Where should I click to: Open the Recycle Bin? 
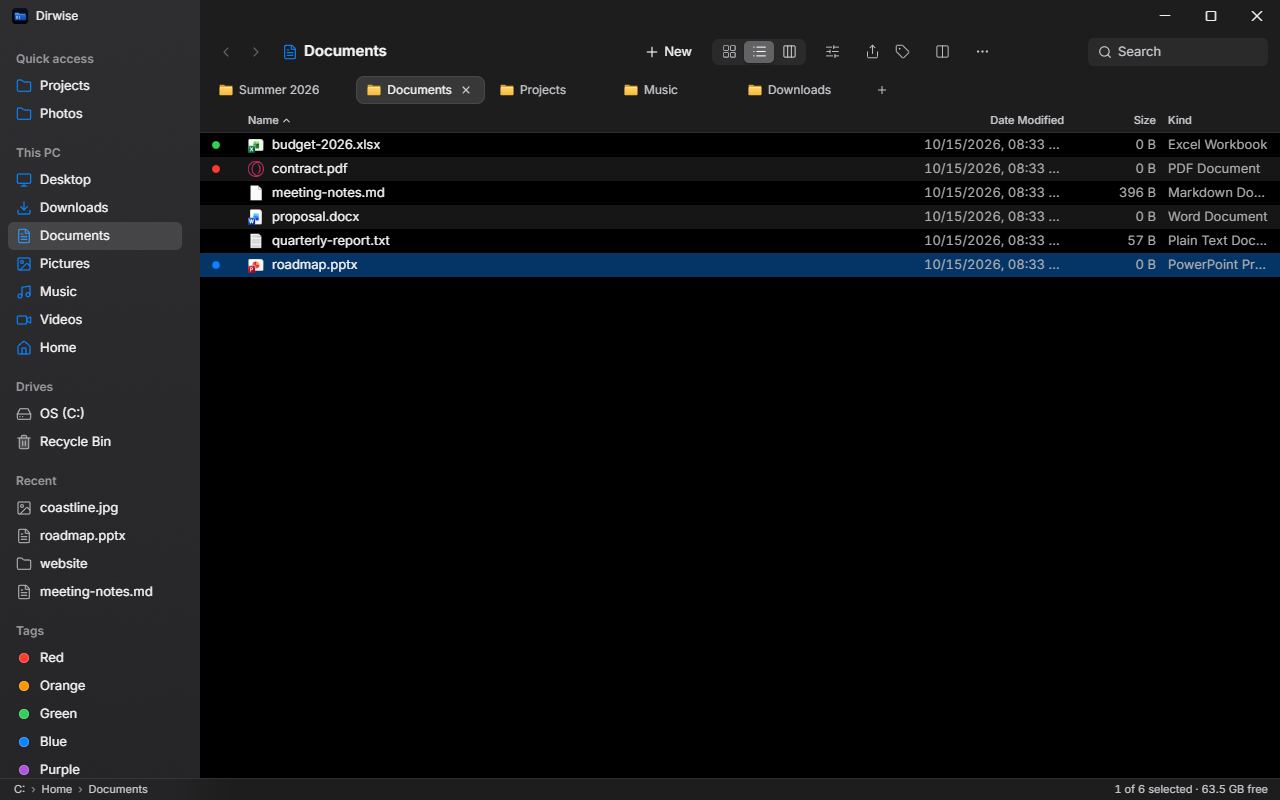pos(95,442)
